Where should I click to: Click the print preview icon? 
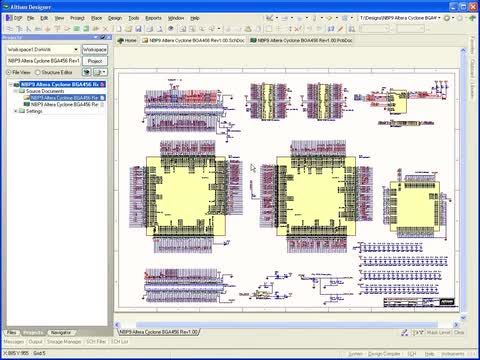click(160, 29)
